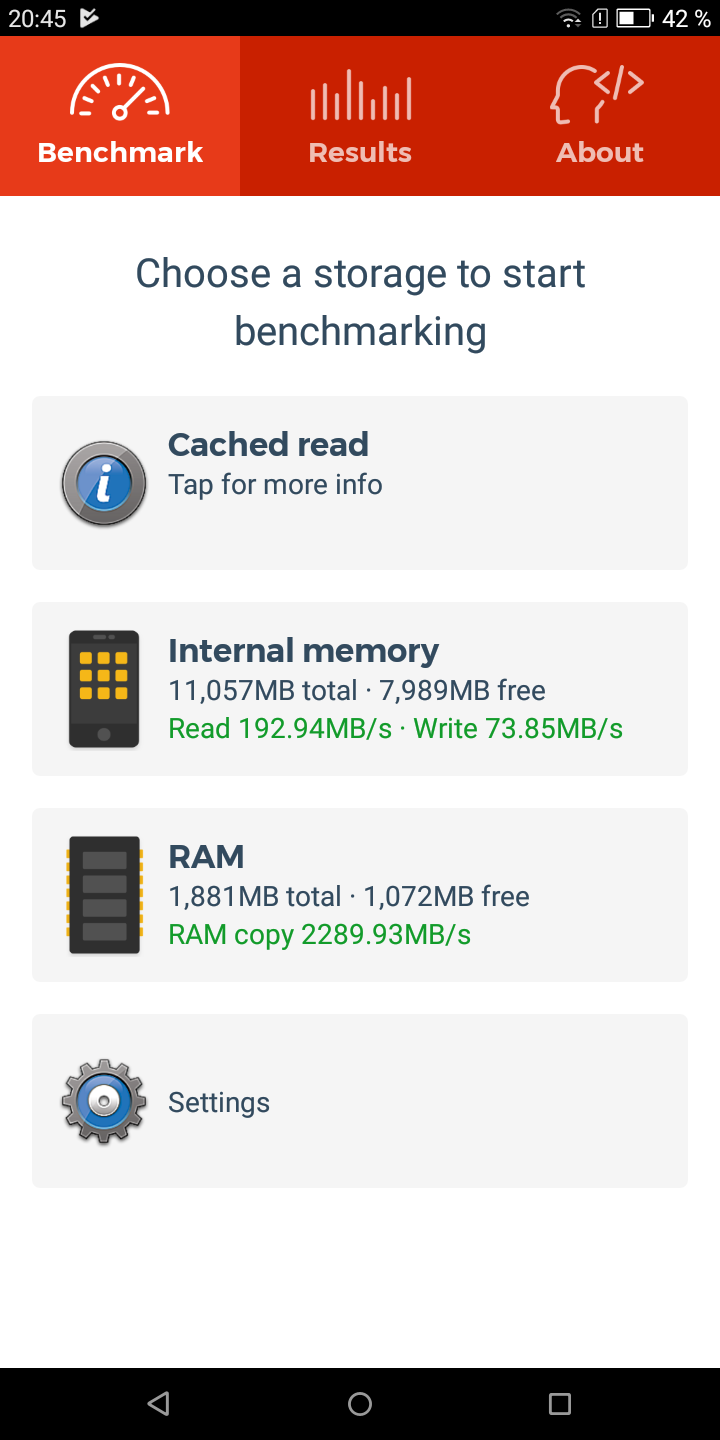This screenshot has width=720, height=1440.
Task: Tap the Read 192.94MB/s result text
Action: (280, 729)
